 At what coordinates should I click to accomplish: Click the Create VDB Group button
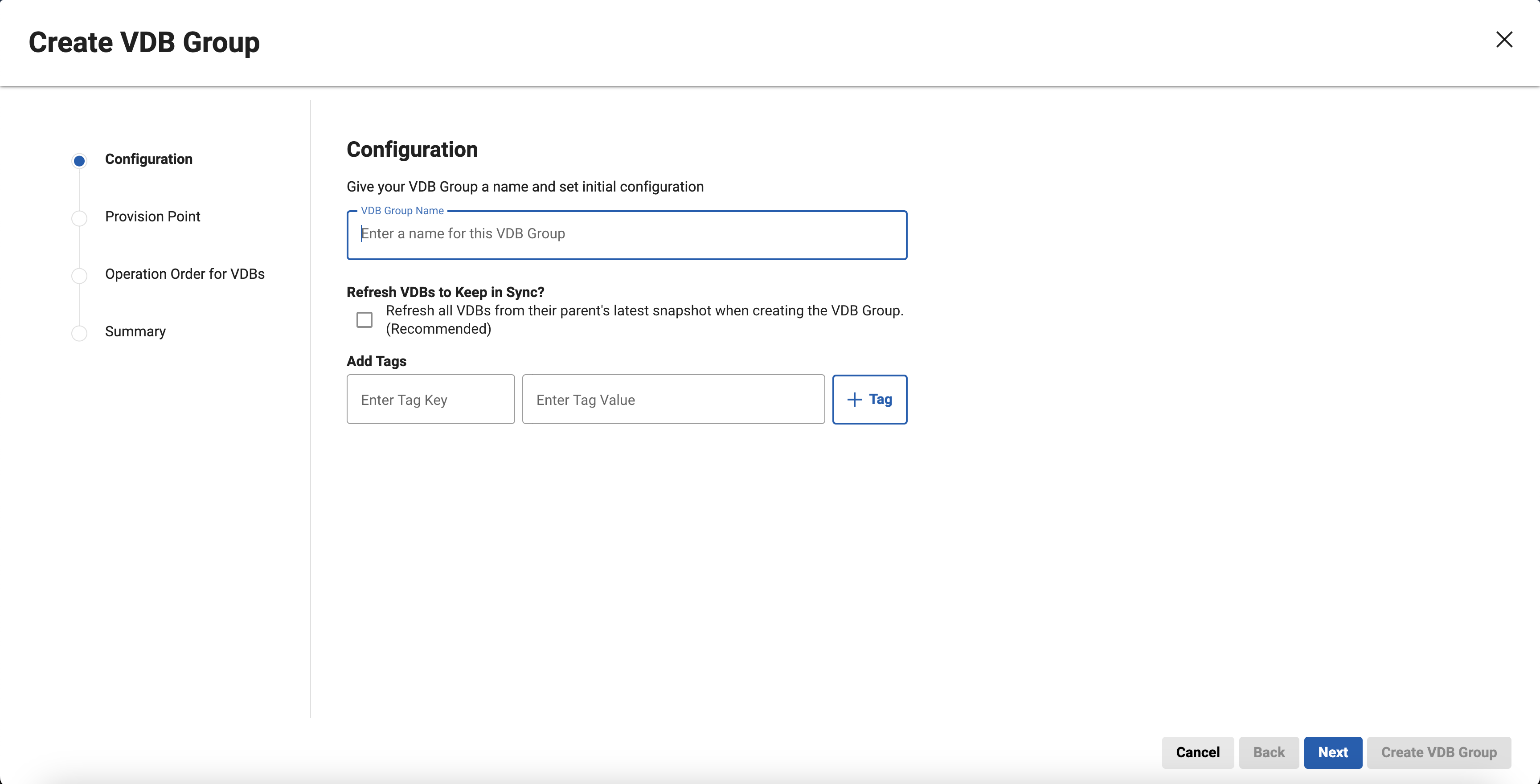click(1438, 752)
